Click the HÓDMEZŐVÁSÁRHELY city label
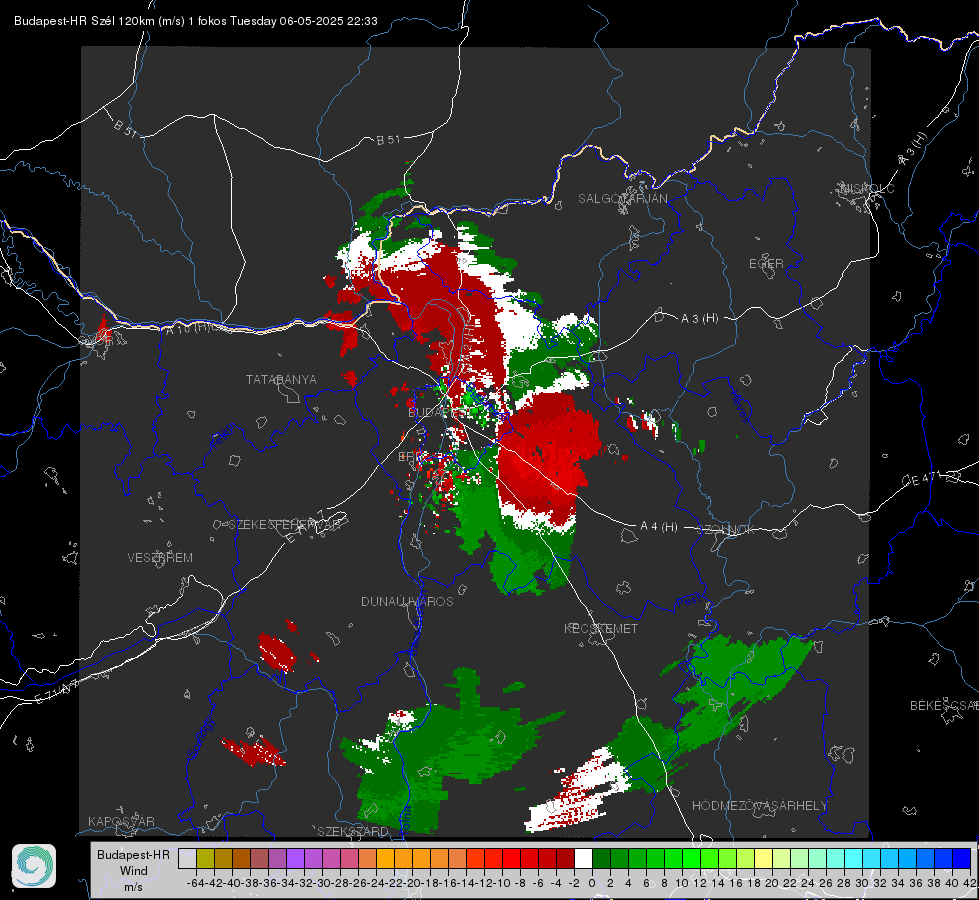979x900 pixels. (759, 806)
